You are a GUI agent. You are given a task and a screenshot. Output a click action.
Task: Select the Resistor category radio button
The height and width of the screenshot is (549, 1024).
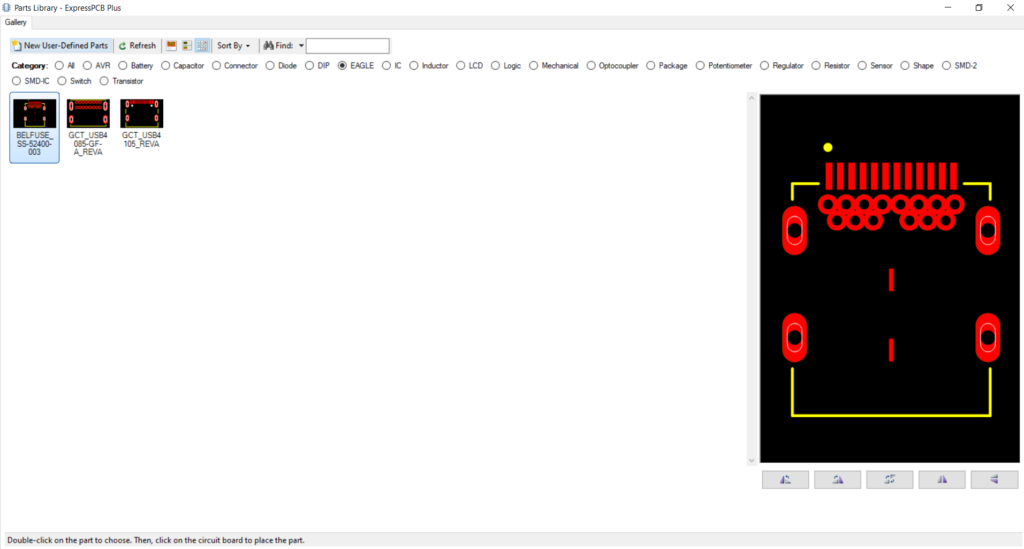coord(816,66)
